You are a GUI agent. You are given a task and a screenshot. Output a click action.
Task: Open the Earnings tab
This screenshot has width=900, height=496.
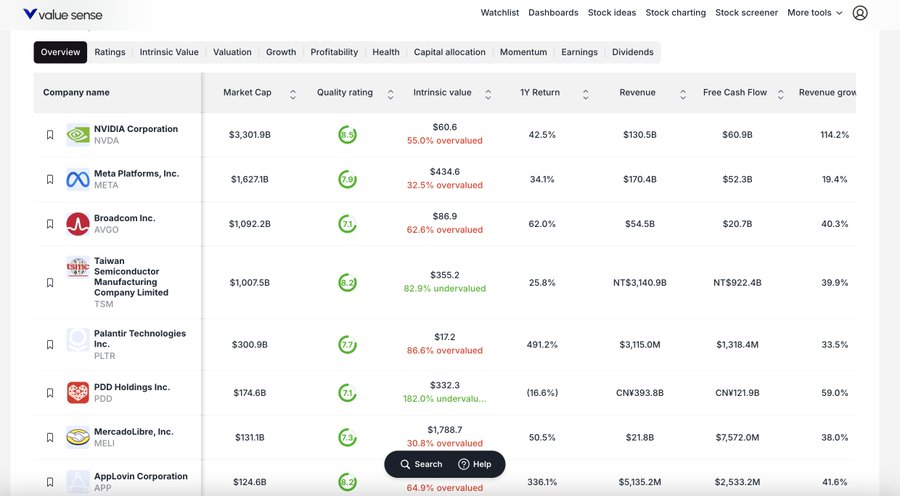pos(579,52)
